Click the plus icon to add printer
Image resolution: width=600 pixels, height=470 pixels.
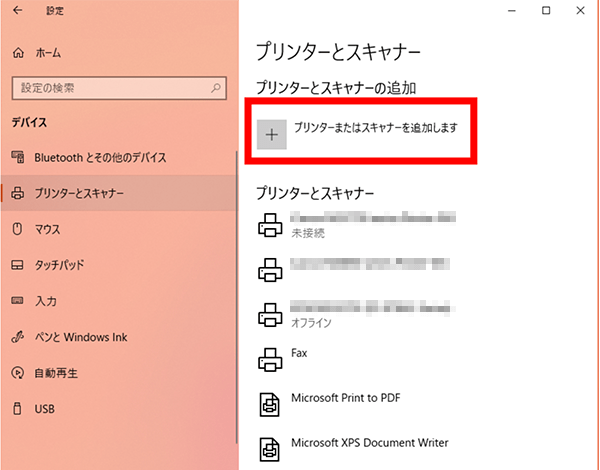click(x=272, y=134)
